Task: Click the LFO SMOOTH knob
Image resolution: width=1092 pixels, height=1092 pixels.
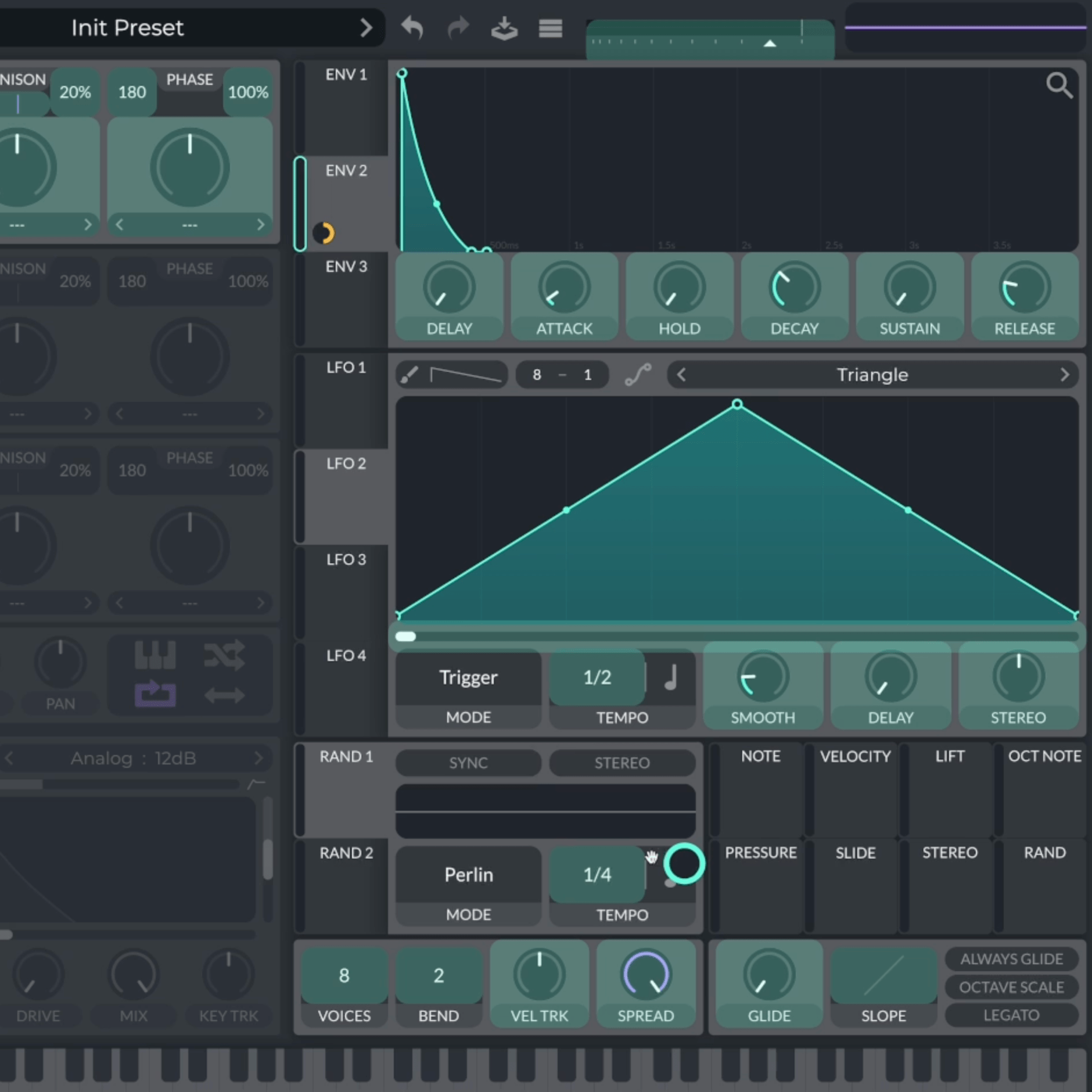Action: pos(763,677)
